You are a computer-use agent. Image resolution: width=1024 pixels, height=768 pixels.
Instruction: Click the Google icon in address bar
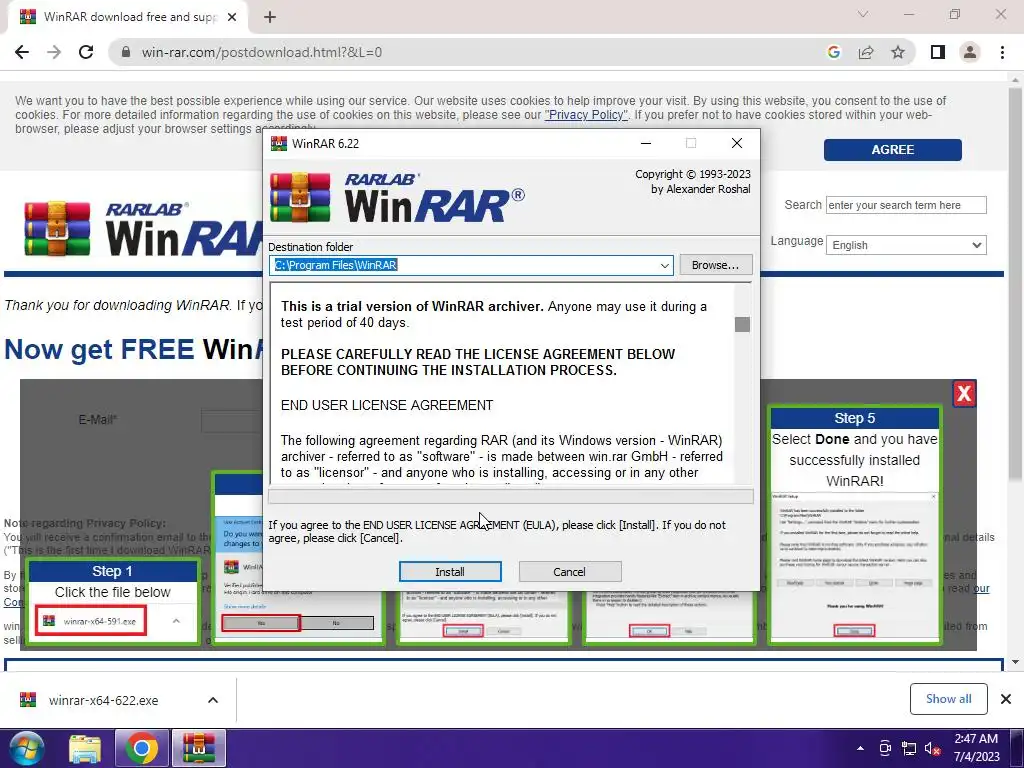click(833, 52)
